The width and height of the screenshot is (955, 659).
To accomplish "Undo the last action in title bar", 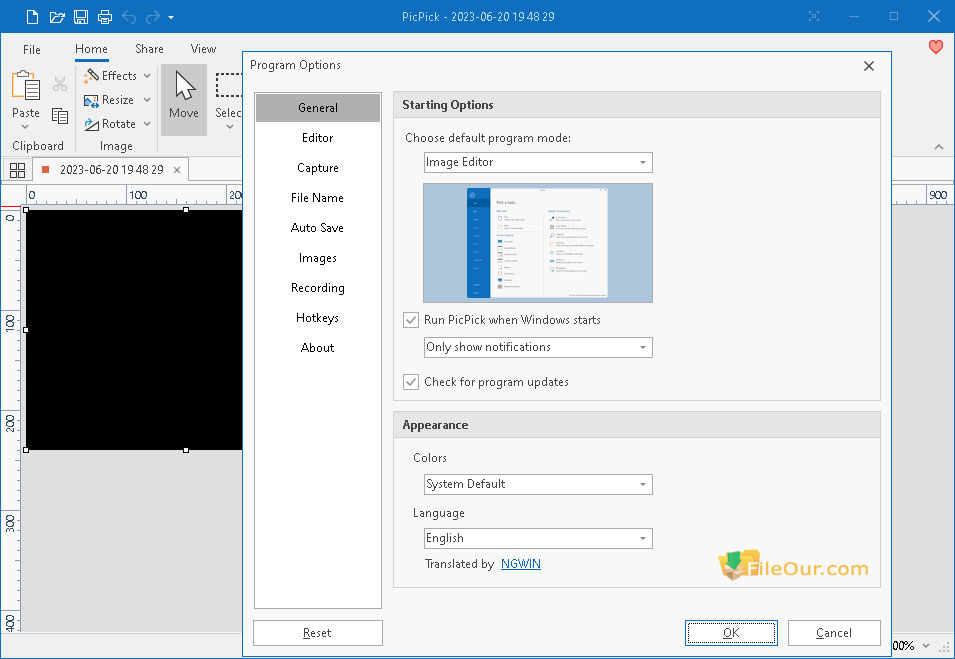I will click(x=129, y=16).
